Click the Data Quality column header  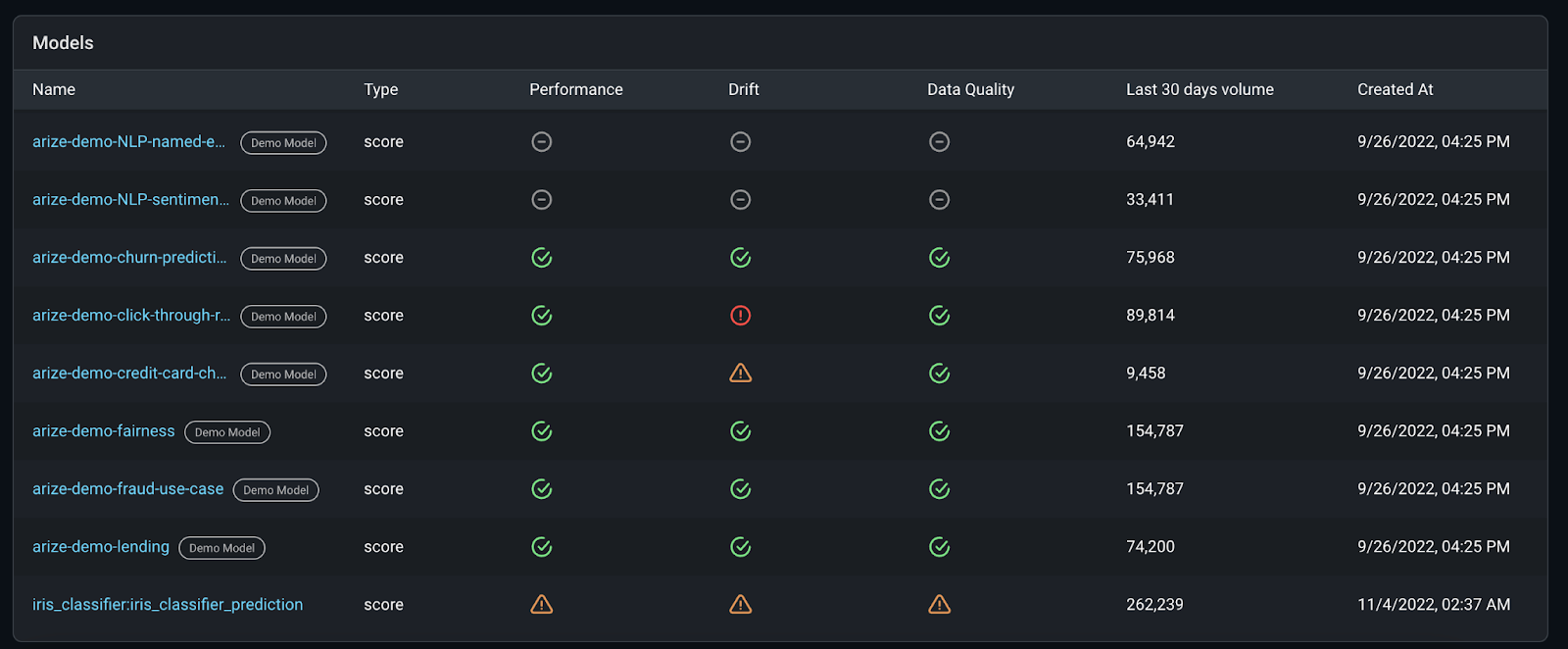(971, 89)
